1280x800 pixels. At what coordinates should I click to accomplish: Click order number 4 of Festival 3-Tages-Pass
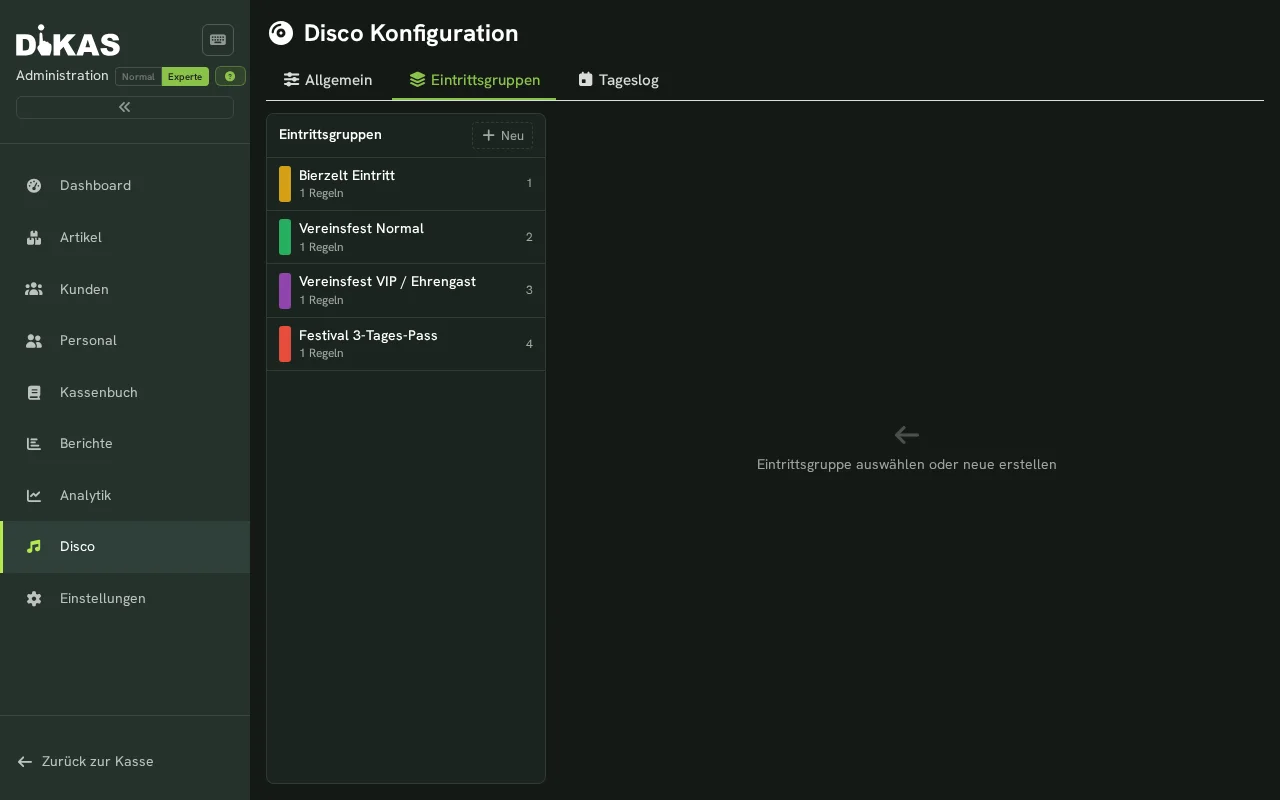point(529,344)
